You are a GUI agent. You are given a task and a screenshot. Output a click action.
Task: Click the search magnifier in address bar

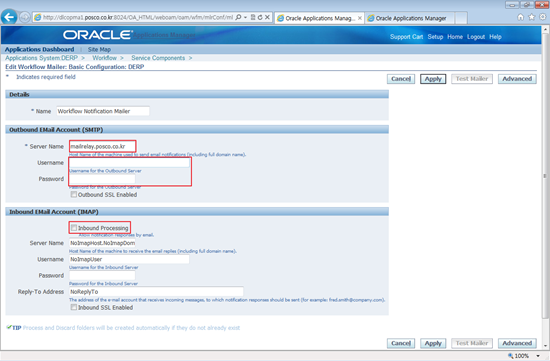click(x=238, y=17)
